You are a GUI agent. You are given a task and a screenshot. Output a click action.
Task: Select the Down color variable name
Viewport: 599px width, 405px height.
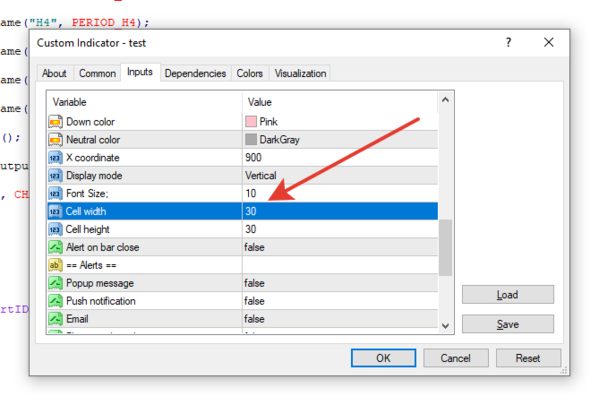(91, 122)
